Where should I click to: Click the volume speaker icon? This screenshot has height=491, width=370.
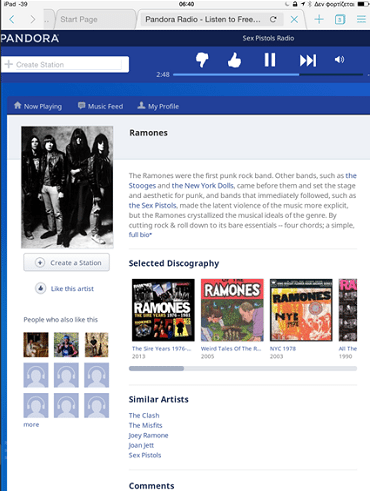(x=339, y=59)
